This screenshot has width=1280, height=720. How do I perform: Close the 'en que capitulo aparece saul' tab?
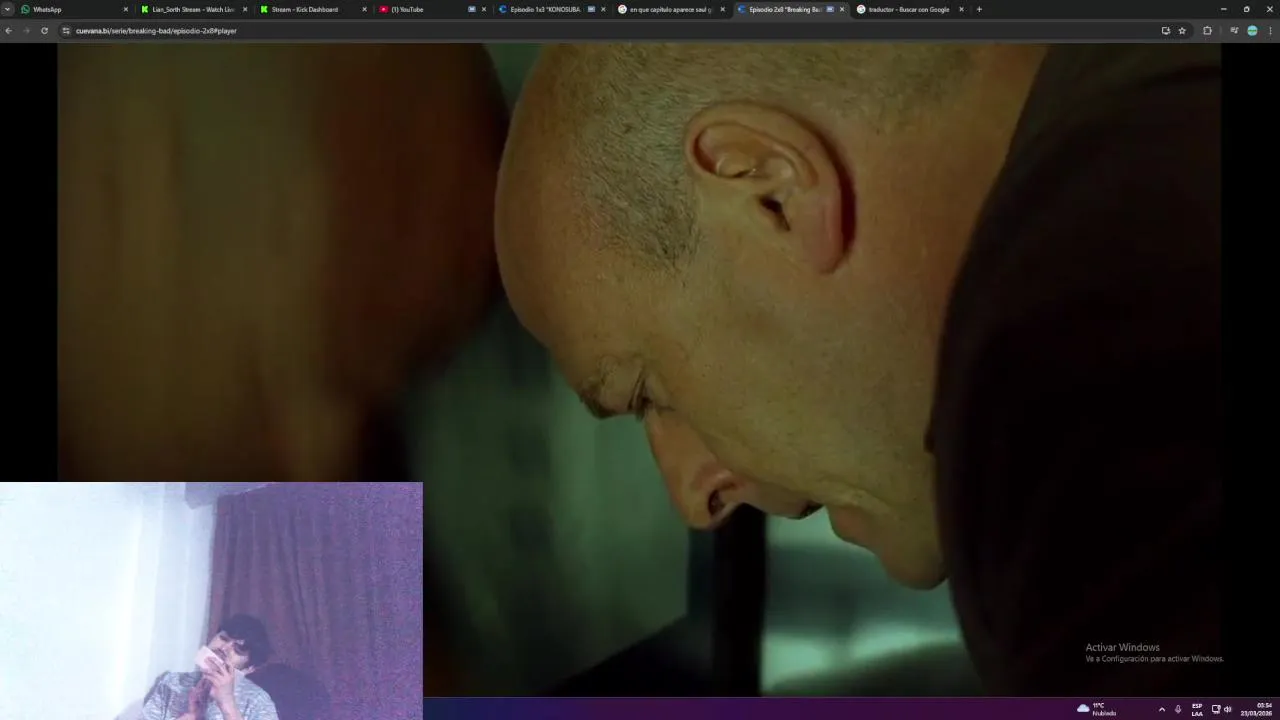(x=722, y=9)
